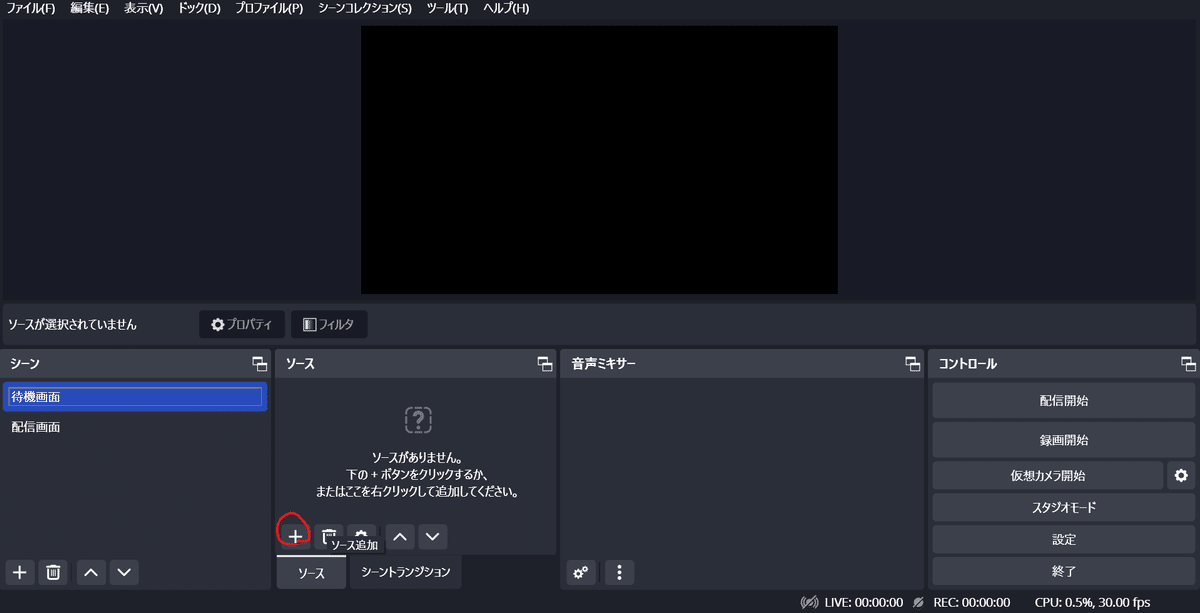This screenshot has height=613, width=1200.
Task: Click the empty sources question mark icon
Action: click(x=418, y=419)
